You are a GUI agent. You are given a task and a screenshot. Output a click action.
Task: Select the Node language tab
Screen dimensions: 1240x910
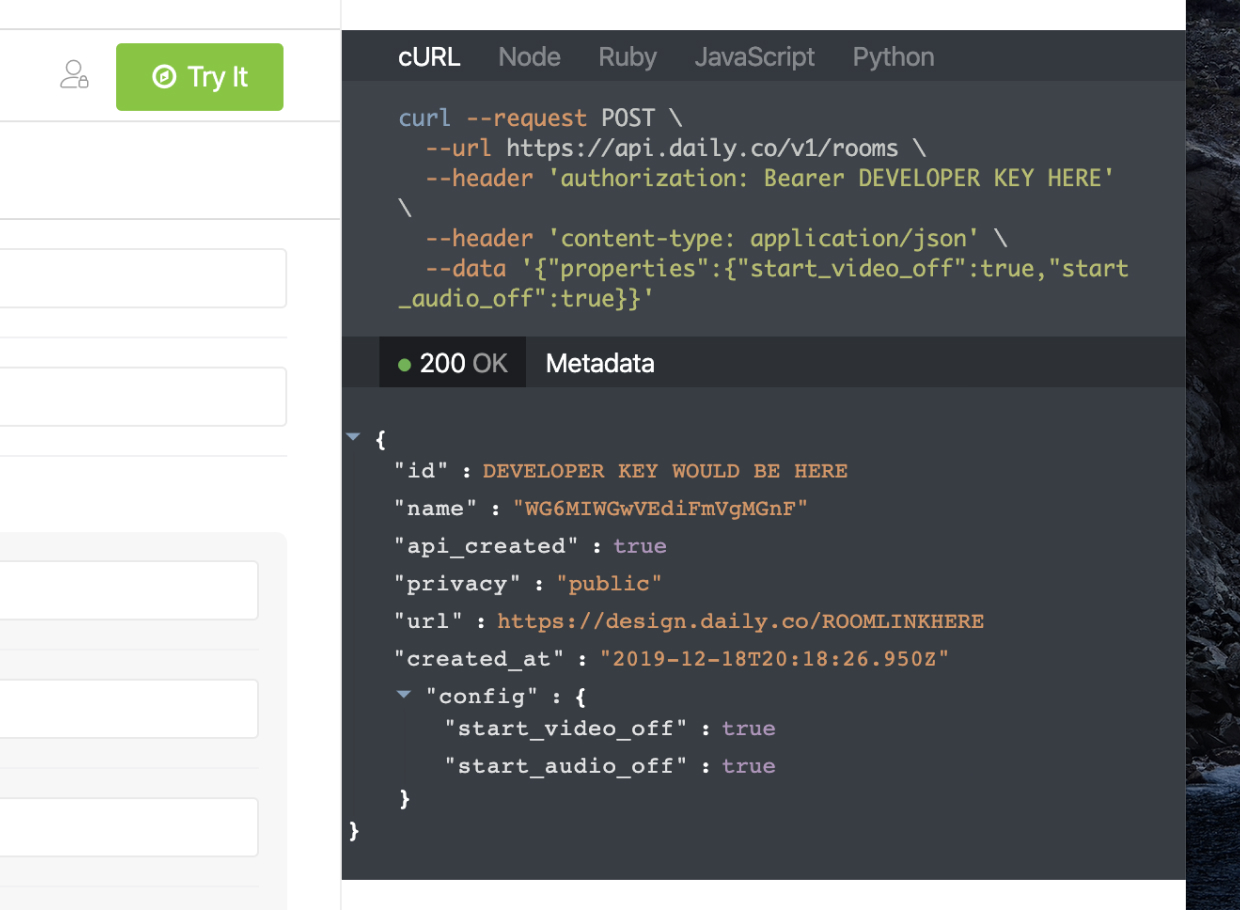[x=529, y=57]
